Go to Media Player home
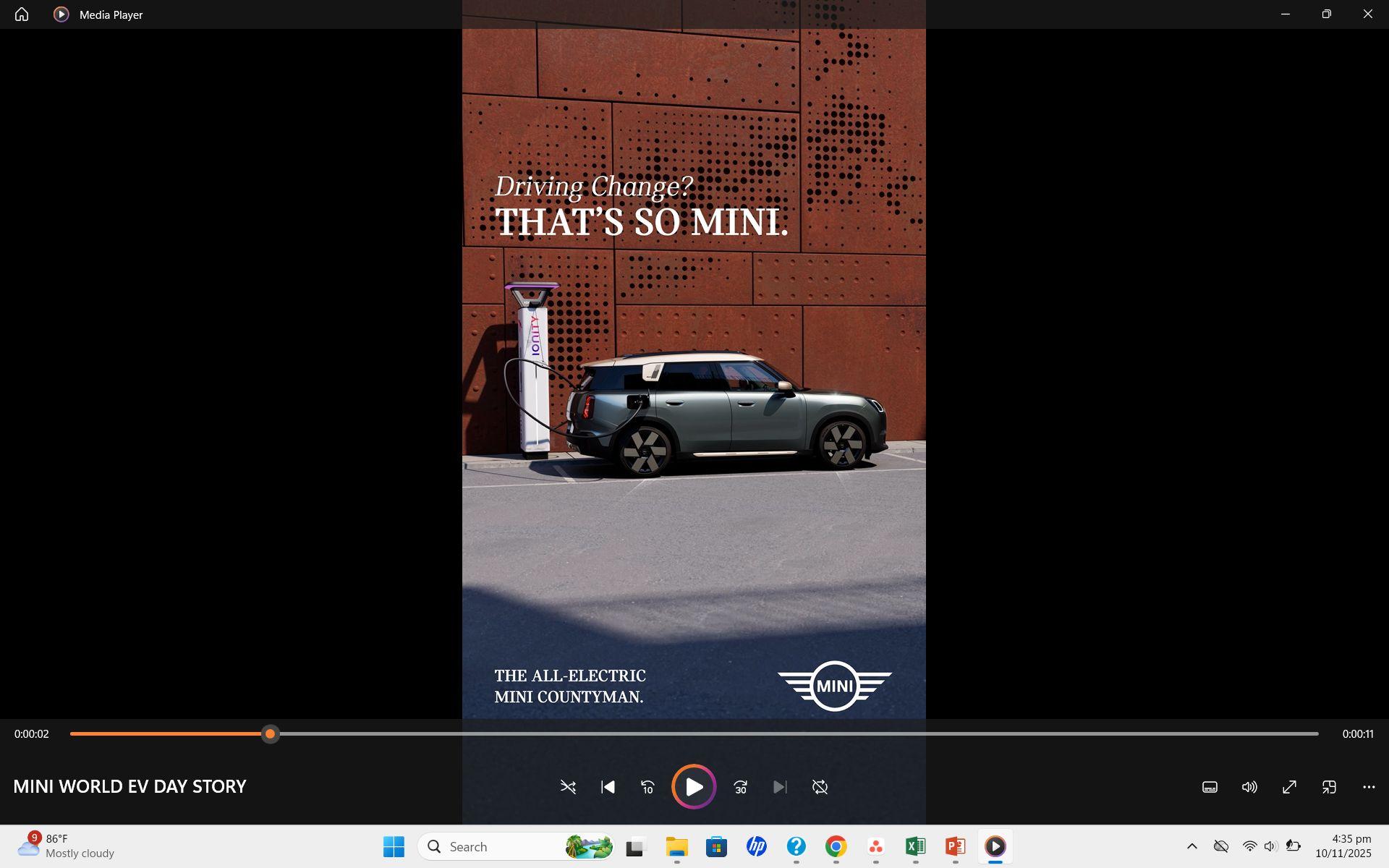Image resolution: width=1389 pixels, height=868 pixels. (22, 14)
